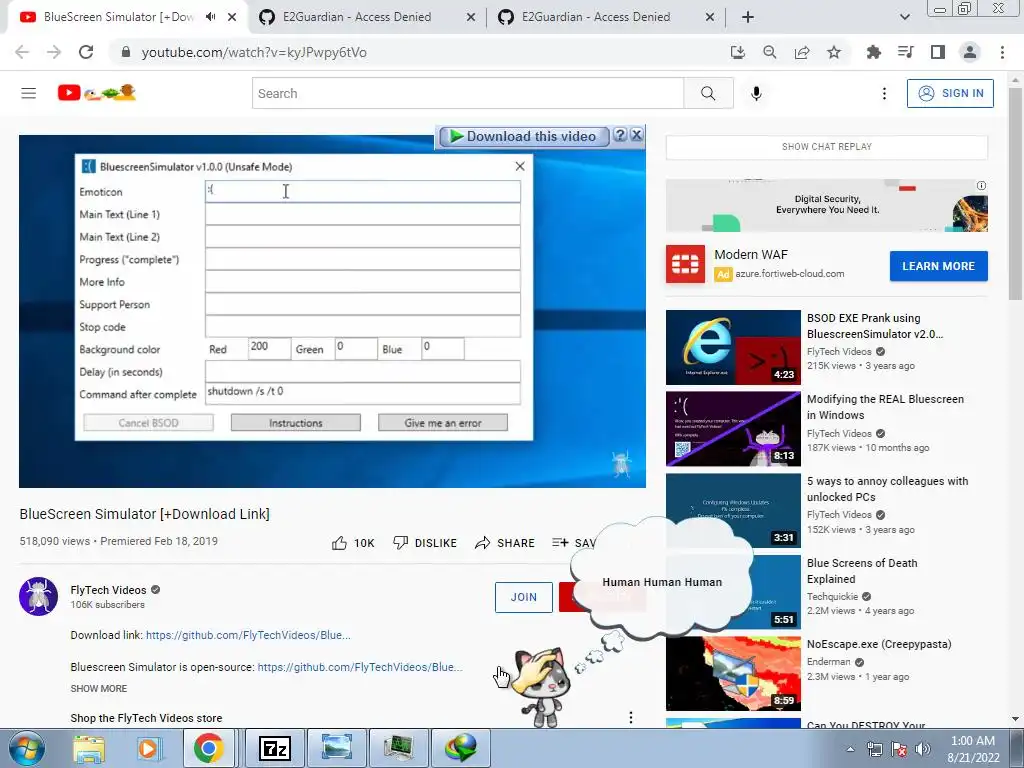Screen dimensions: 1024x768
Task: Click LEARN MORE on Modern WAF ad
Action: click(938, 266)
